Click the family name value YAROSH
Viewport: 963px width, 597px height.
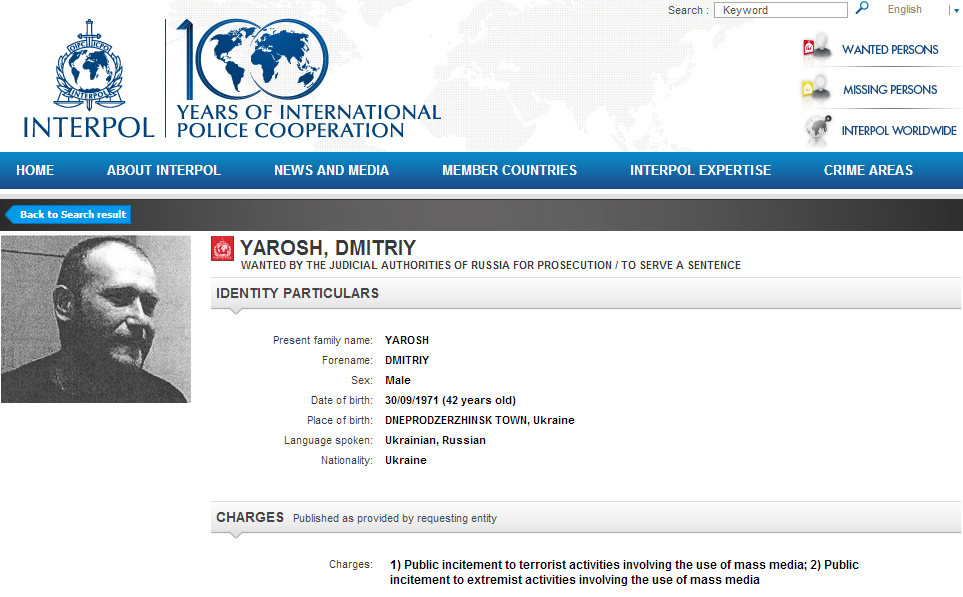[x=407, y=340]
